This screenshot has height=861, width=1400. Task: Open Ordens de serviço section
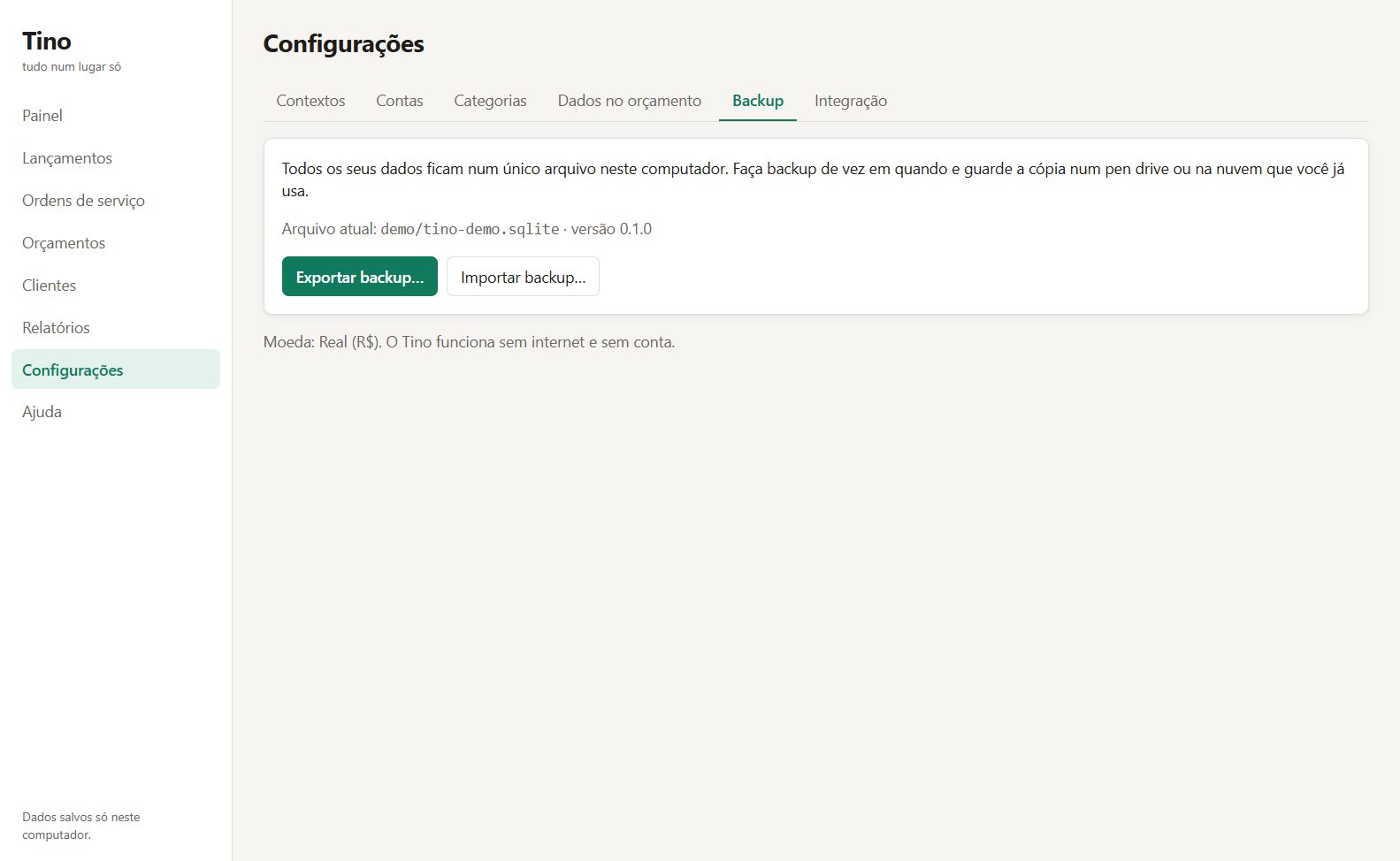pyautogui.click(x=115, y=201)
